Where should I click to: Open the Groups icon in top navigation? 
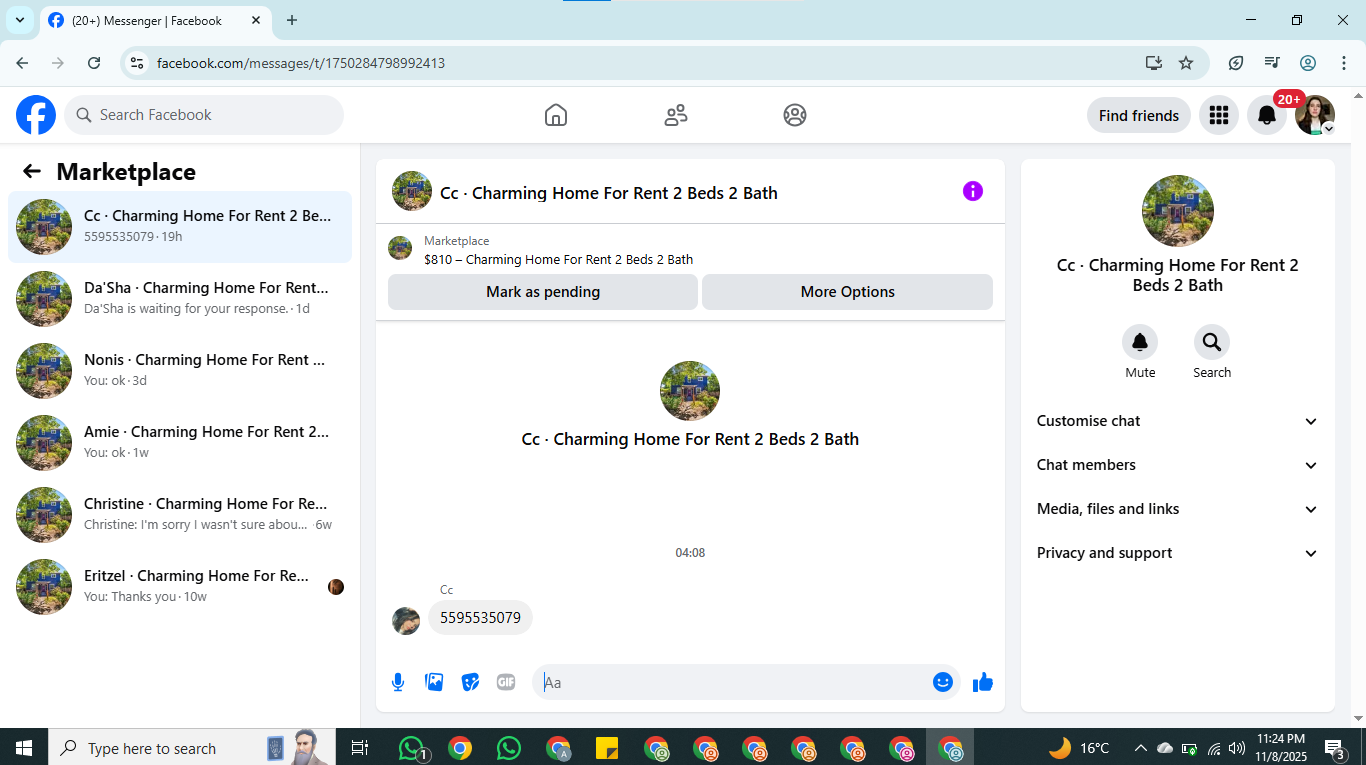click(795, 115)
